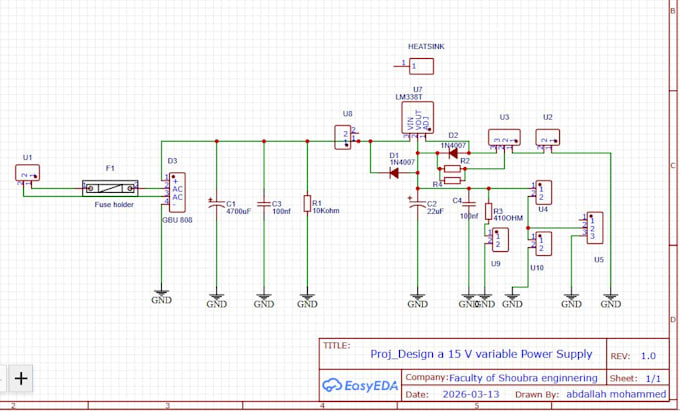Click the '100nf' label beside C3

281,211
